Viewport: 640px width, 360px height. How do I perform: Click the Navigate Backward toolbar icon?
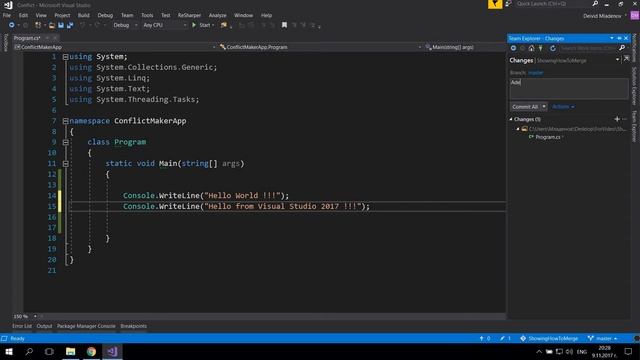click(x=11, y=25)
